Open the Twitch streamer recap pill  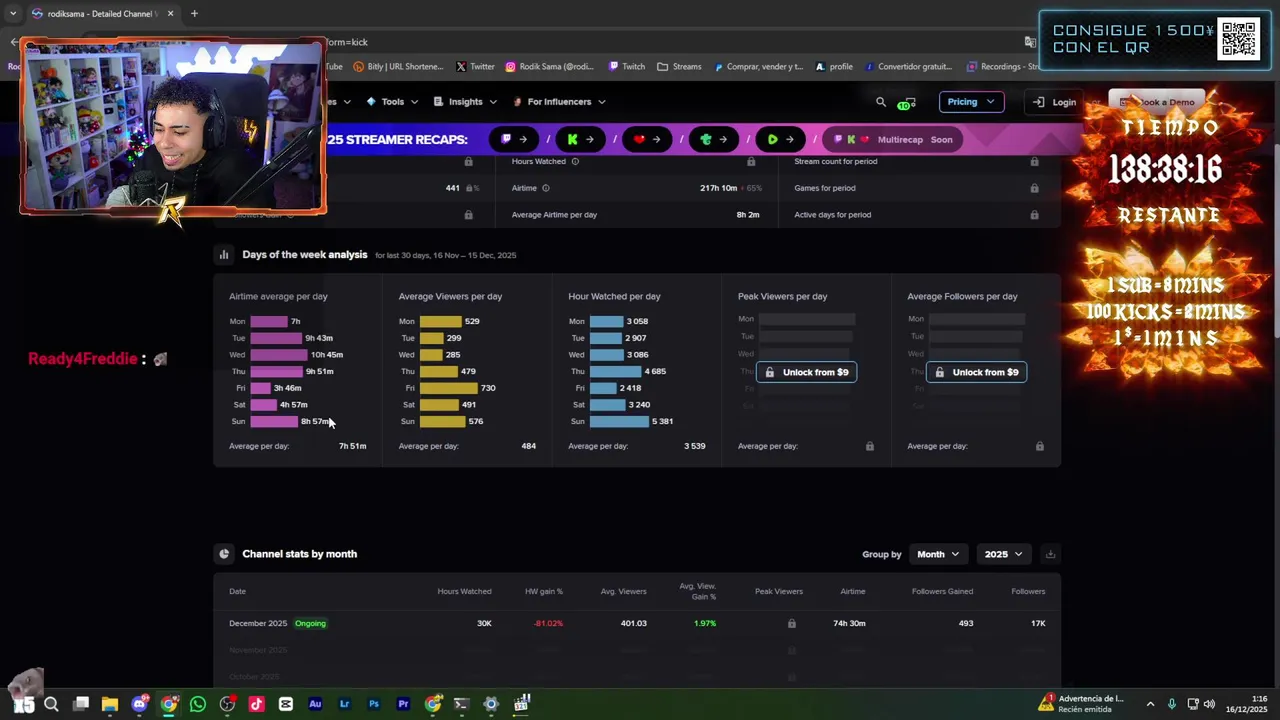[514, 139]
